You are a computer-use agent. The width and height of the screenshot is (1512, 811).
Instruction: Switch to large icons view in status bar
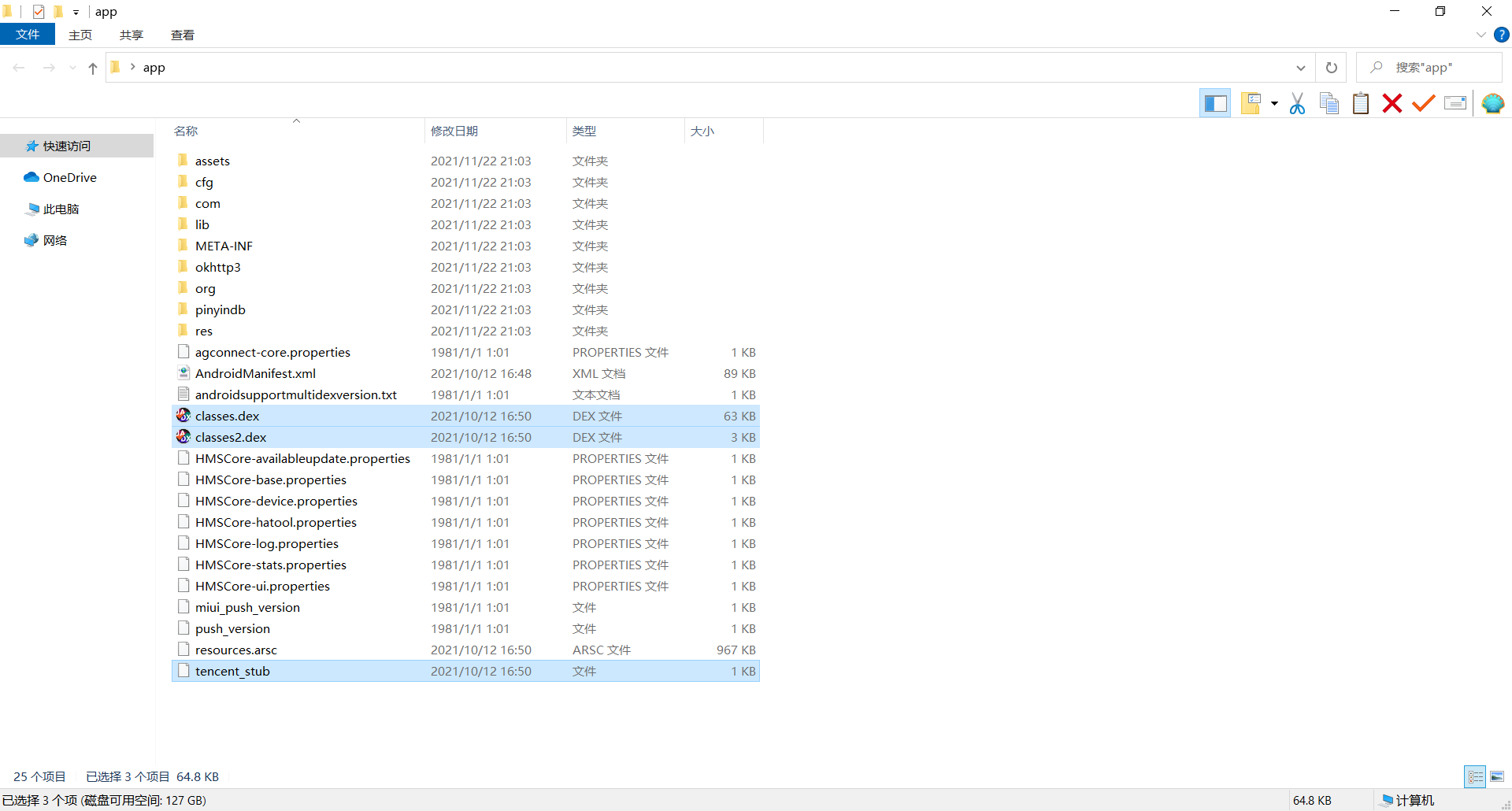point(1497,776)
